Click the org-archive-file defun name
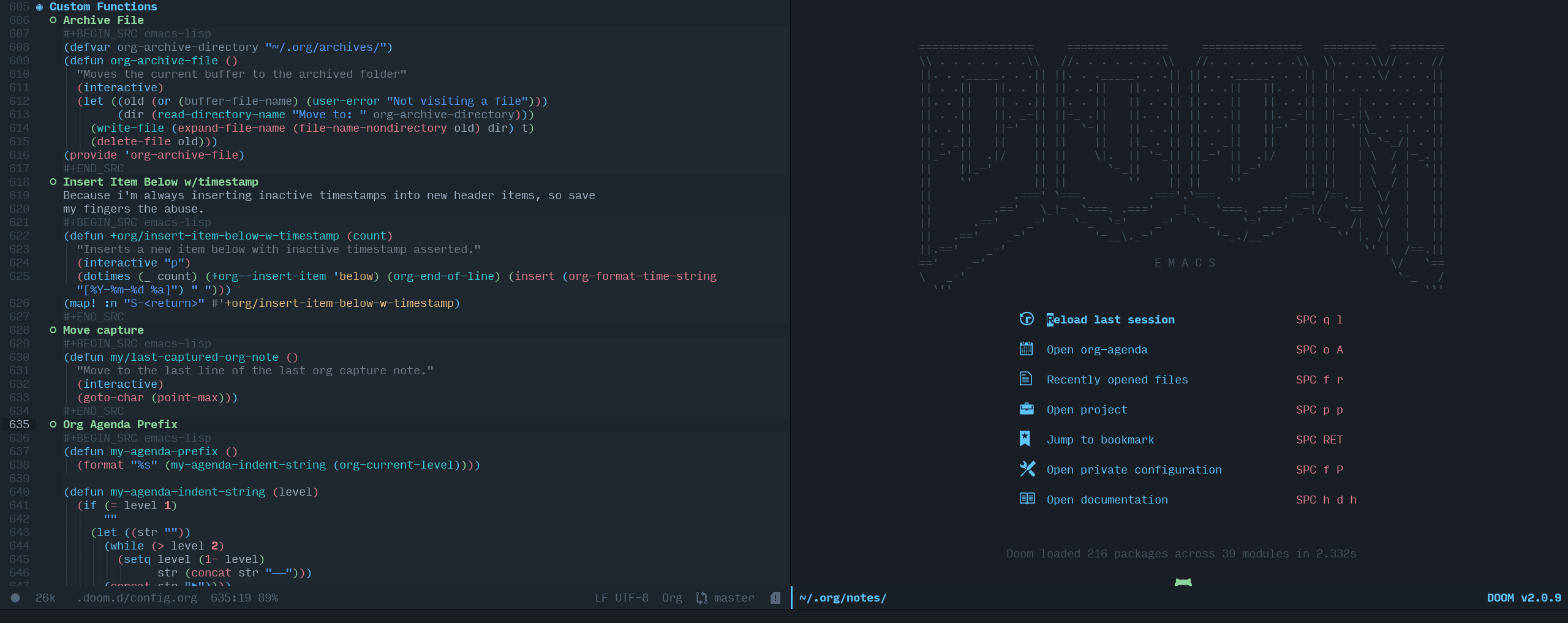The image size is (1568, 623). coord(164,61)
